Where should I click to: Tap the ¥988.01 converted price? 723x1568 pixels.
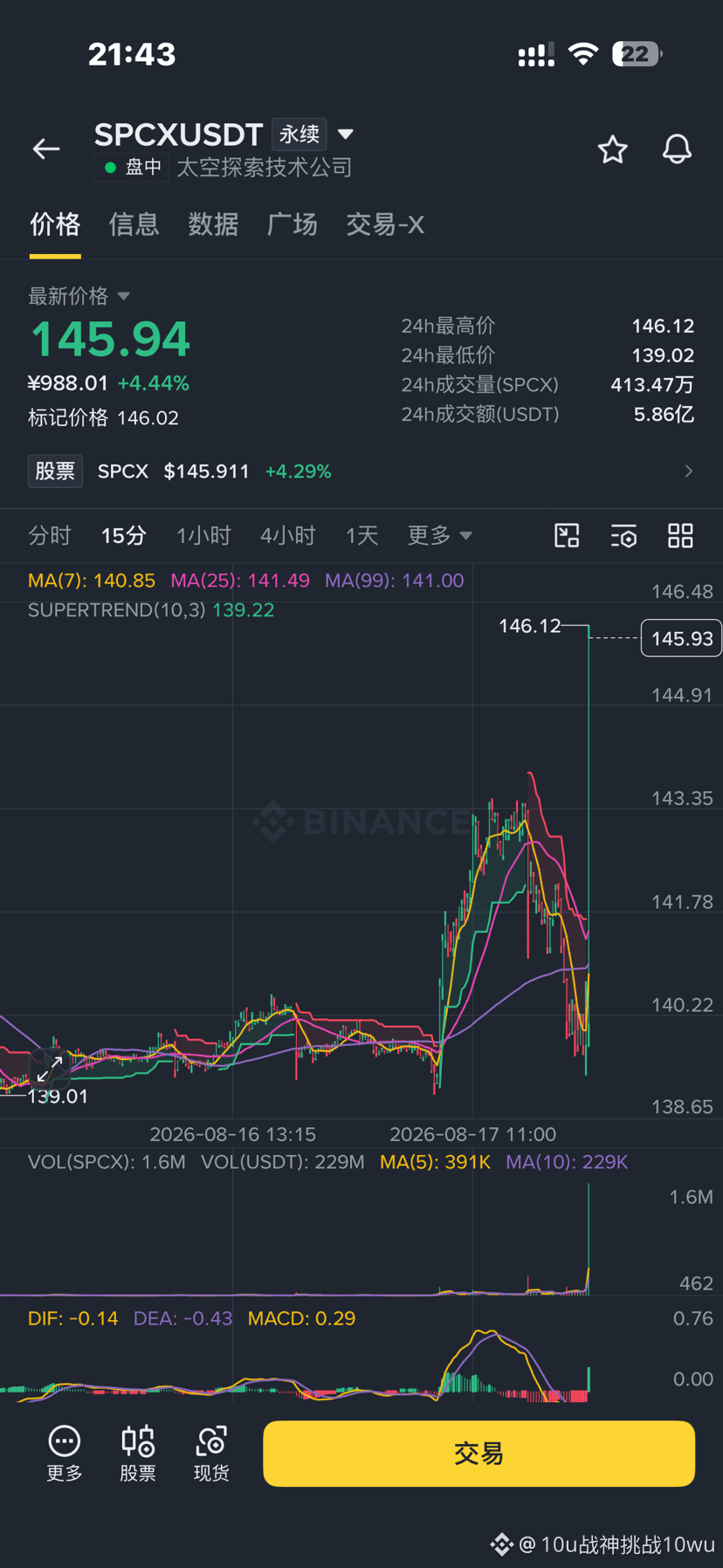68,383
